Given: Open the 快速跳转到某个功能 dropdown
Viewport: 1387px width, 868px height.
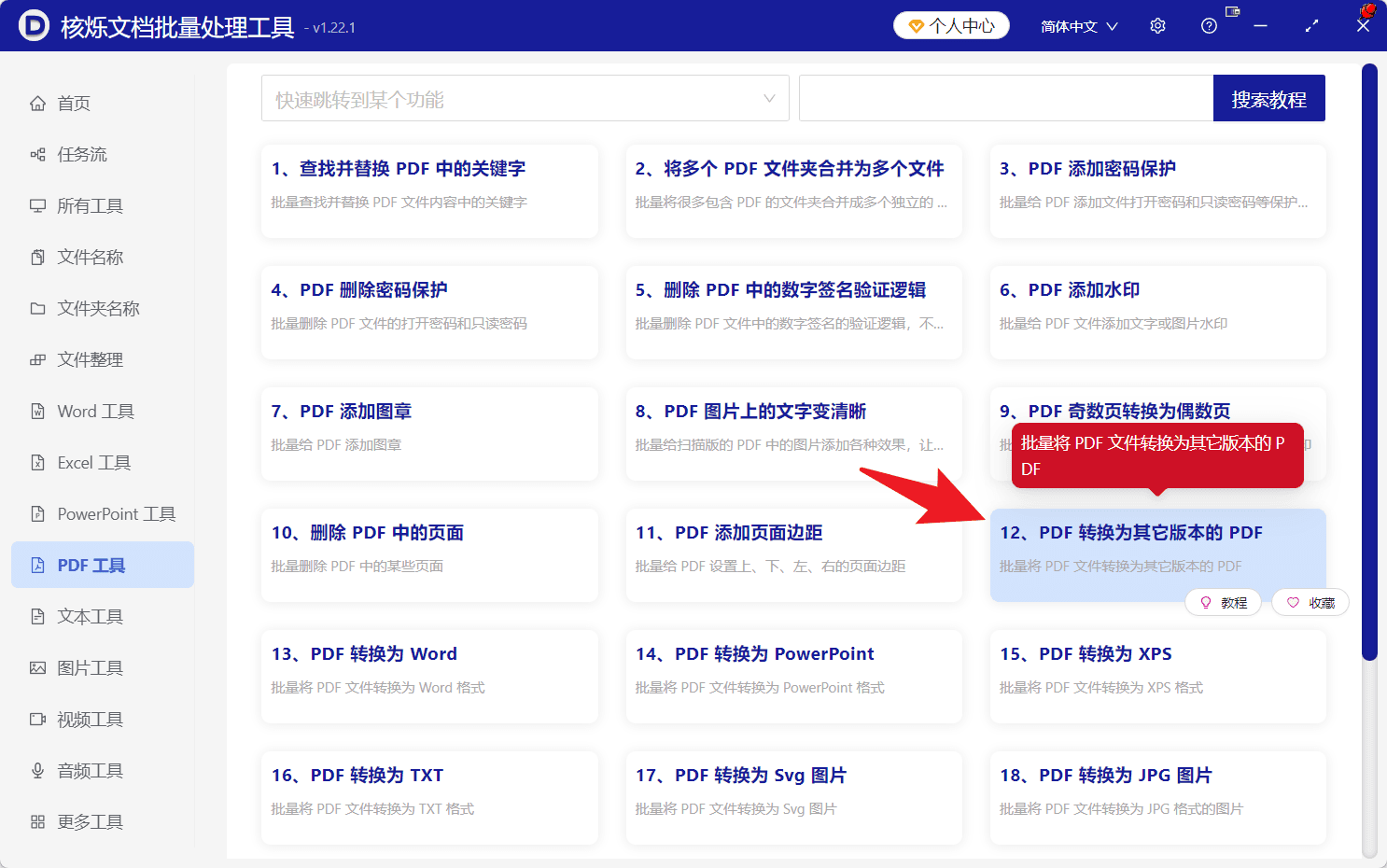Looking at the screenshot, I should 525,98.
